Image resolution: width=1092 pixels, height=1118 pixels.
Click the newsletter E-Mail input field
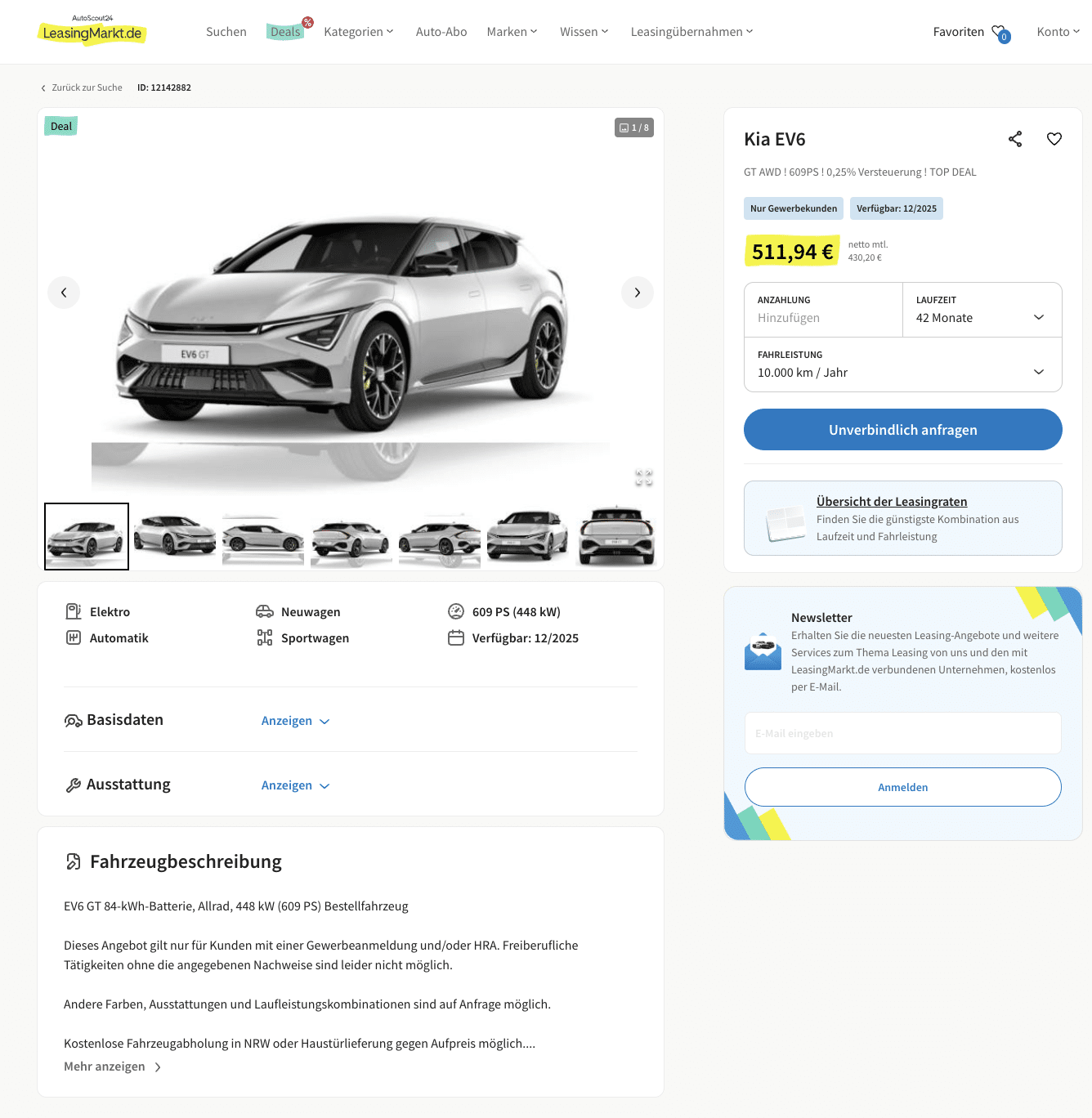point(903,733)
